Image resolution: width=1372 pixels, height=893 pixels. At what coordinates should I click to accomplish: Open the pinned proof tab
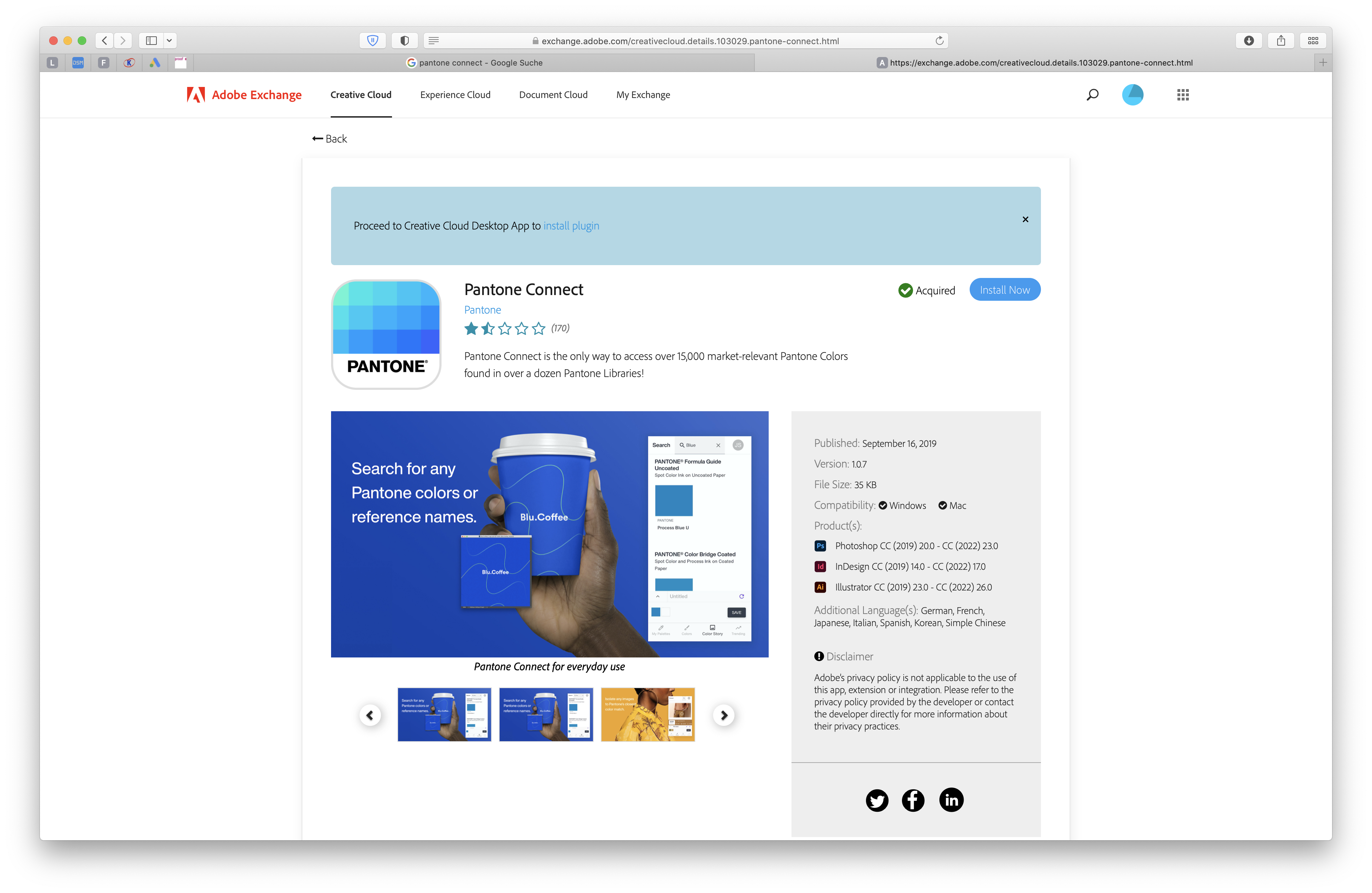click(180, 62)
